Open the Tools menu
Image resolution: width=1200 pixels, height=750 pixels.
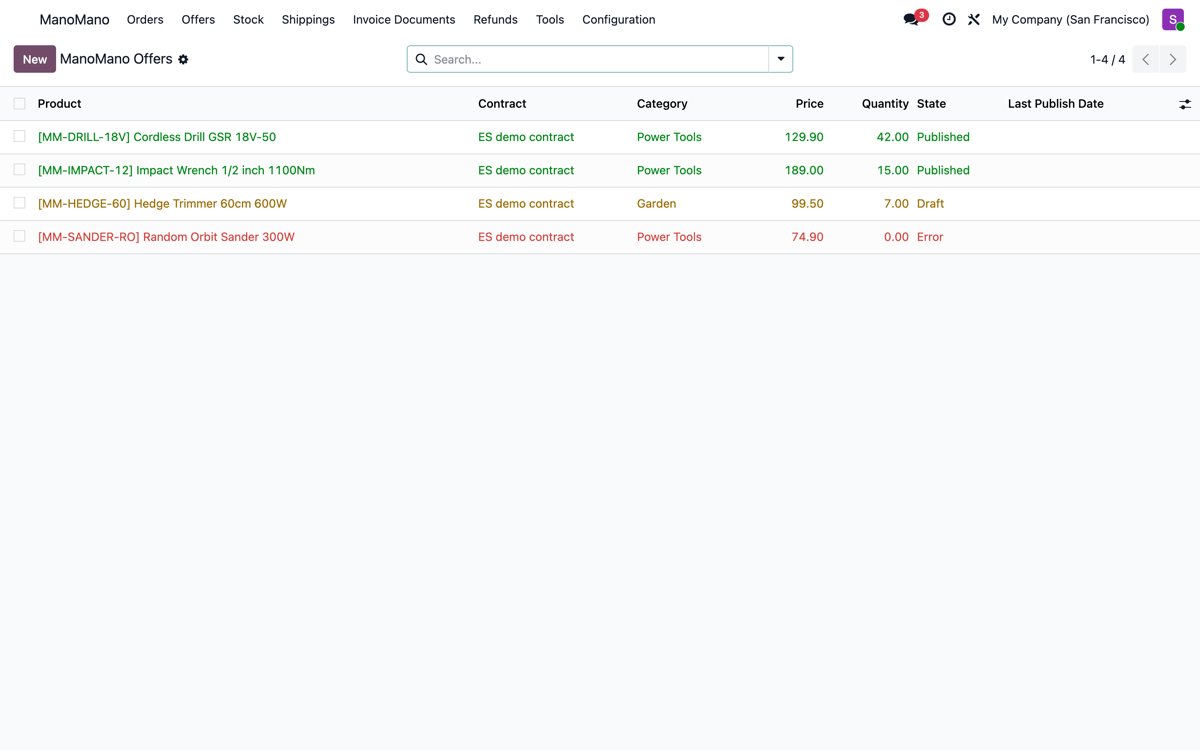pyautogui.click(x=550, y=20)
